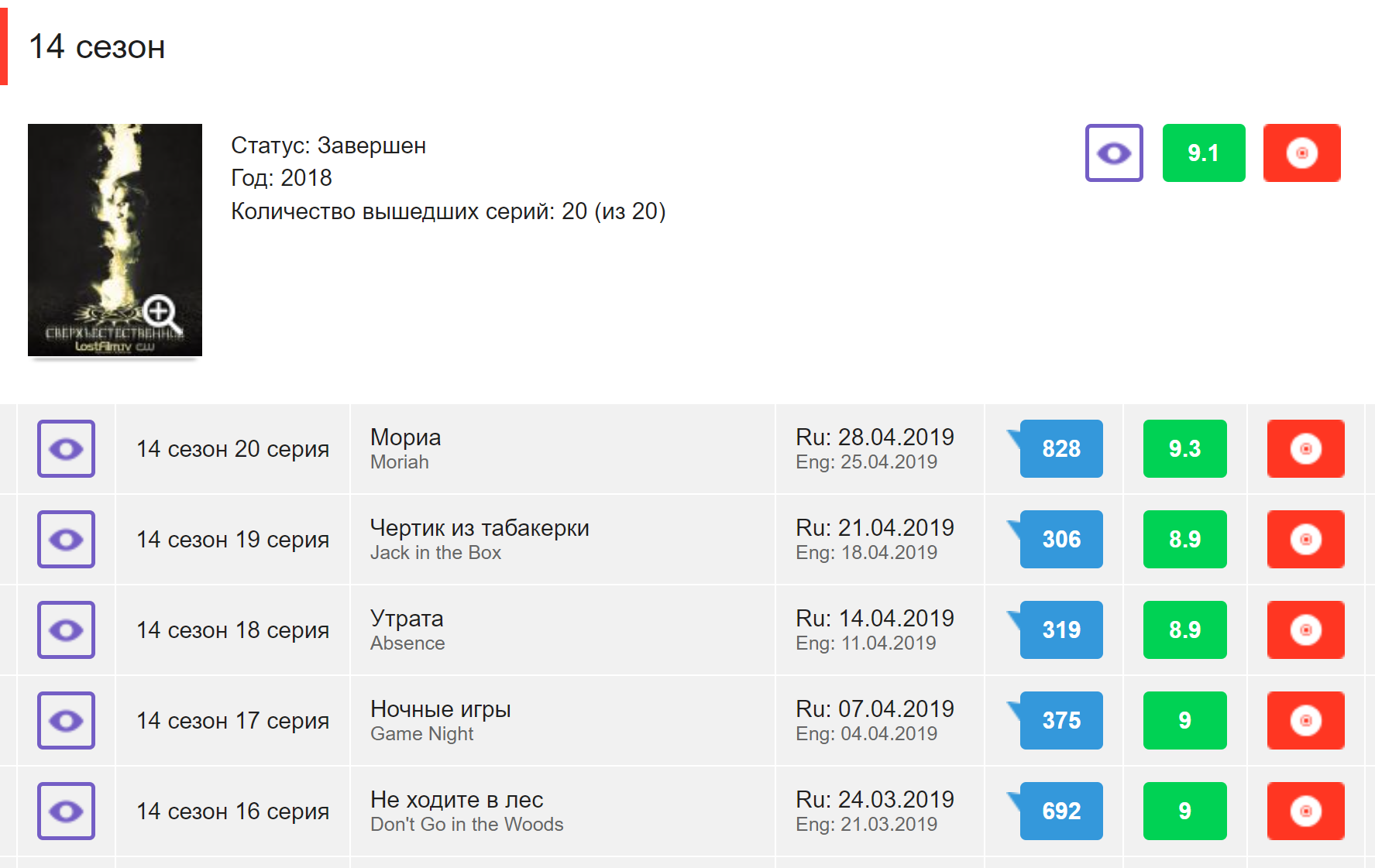Click the season rating 9.1 badge
Viewport: 1375px width, 868px height.
[1203, 153]
